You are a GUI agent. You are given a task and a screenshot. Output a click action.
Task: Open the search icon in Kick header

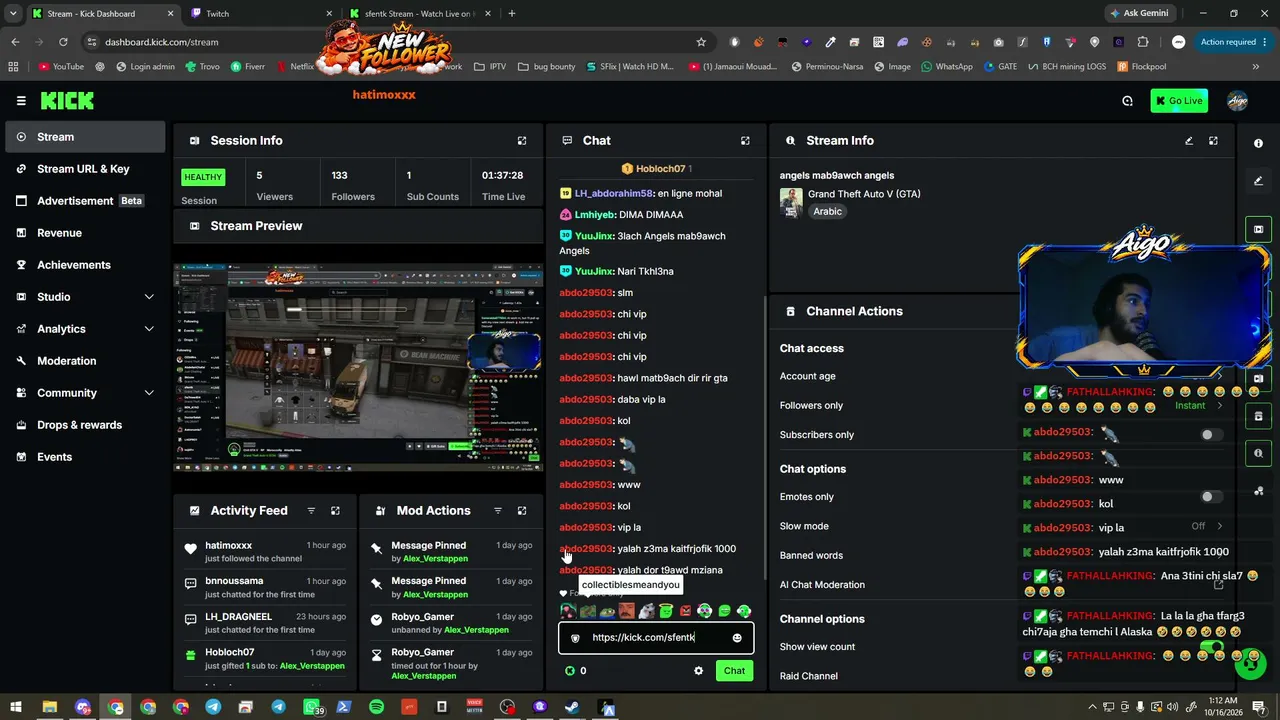1127,101
